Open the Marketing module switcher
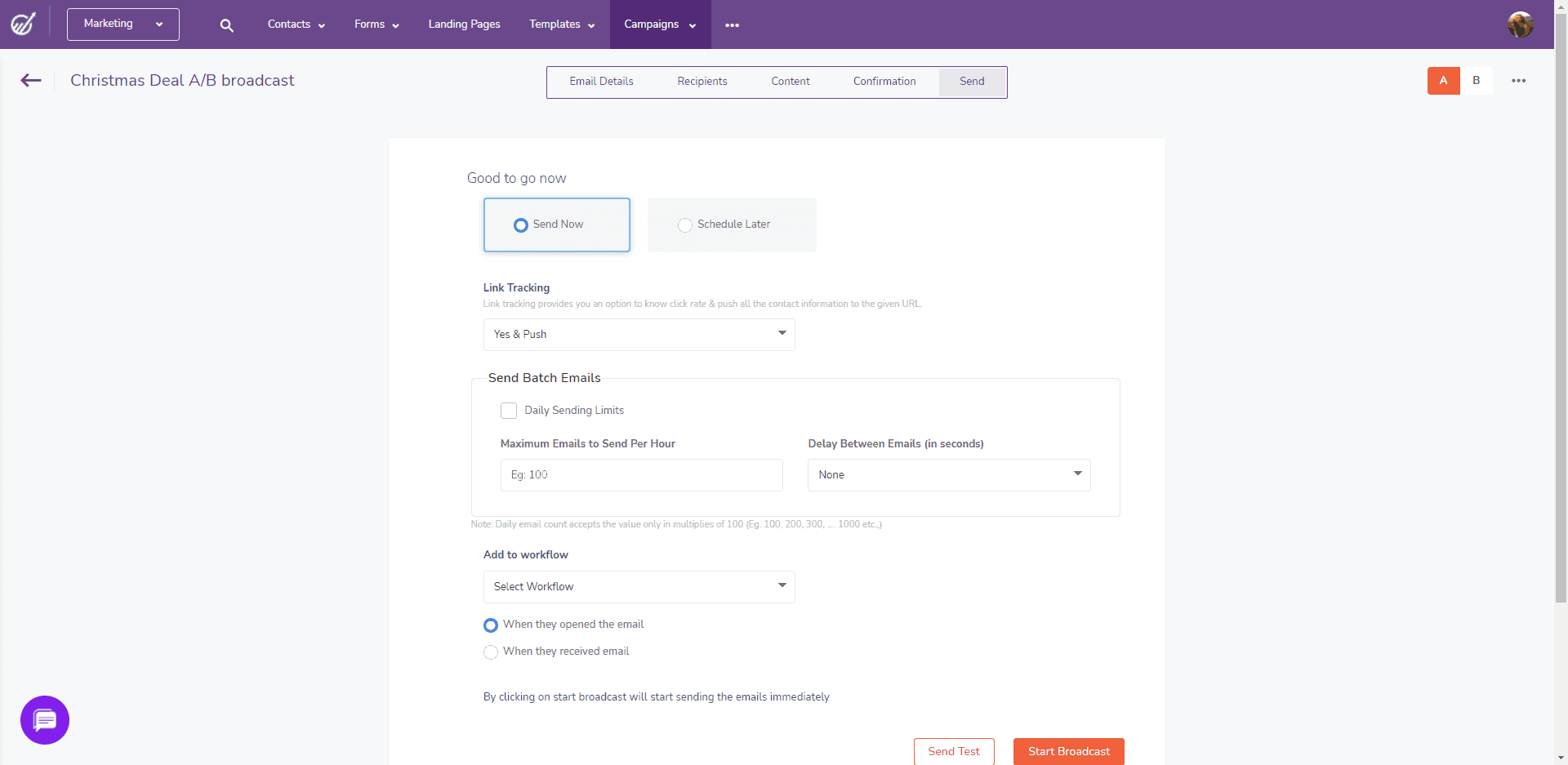Screen dimensions: 1568x765 coord(122,24)
